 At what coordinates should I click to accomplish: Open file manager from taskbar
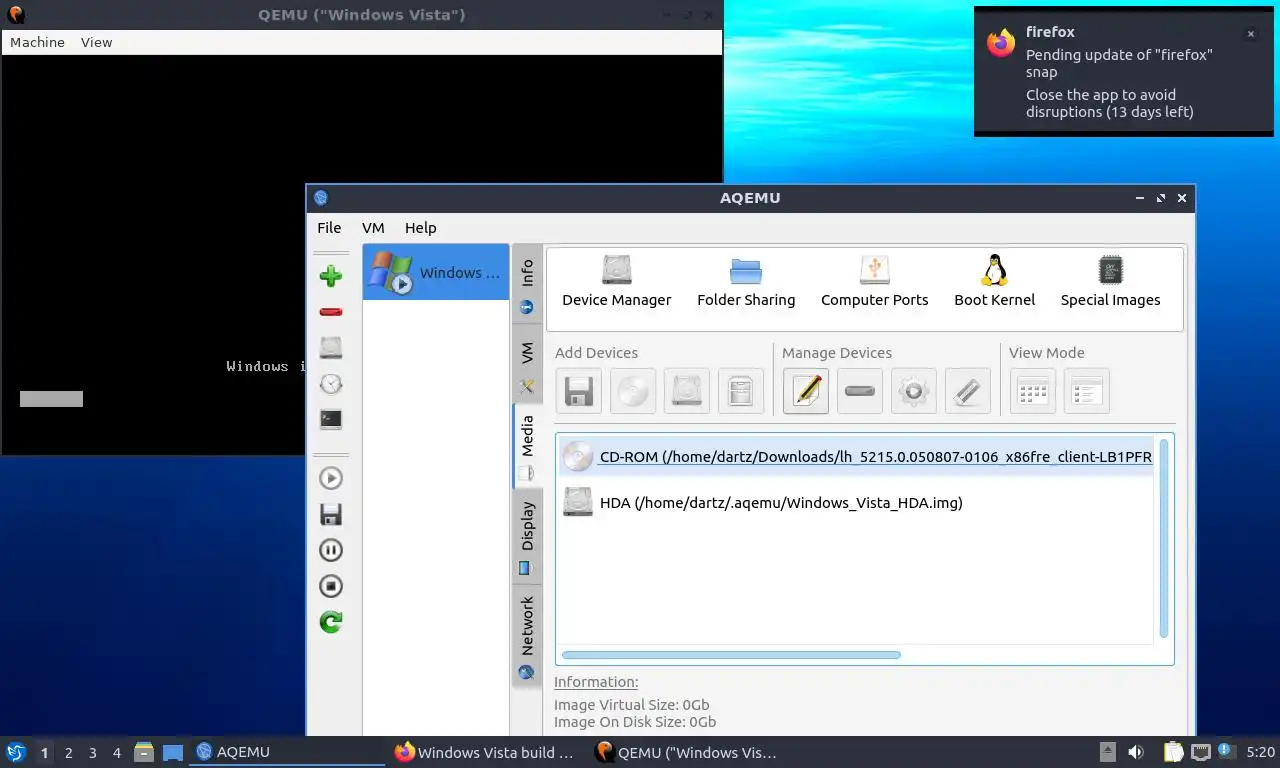point(144,752)
